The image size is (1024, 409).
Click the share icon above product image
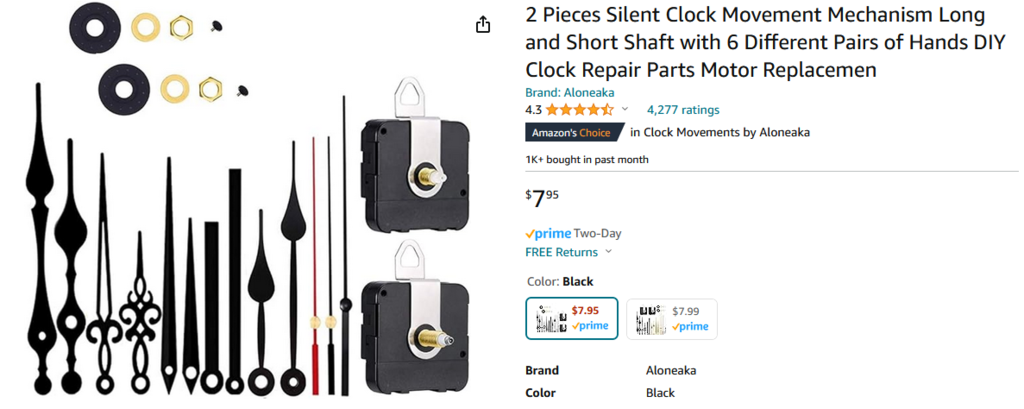pos(483,24)
